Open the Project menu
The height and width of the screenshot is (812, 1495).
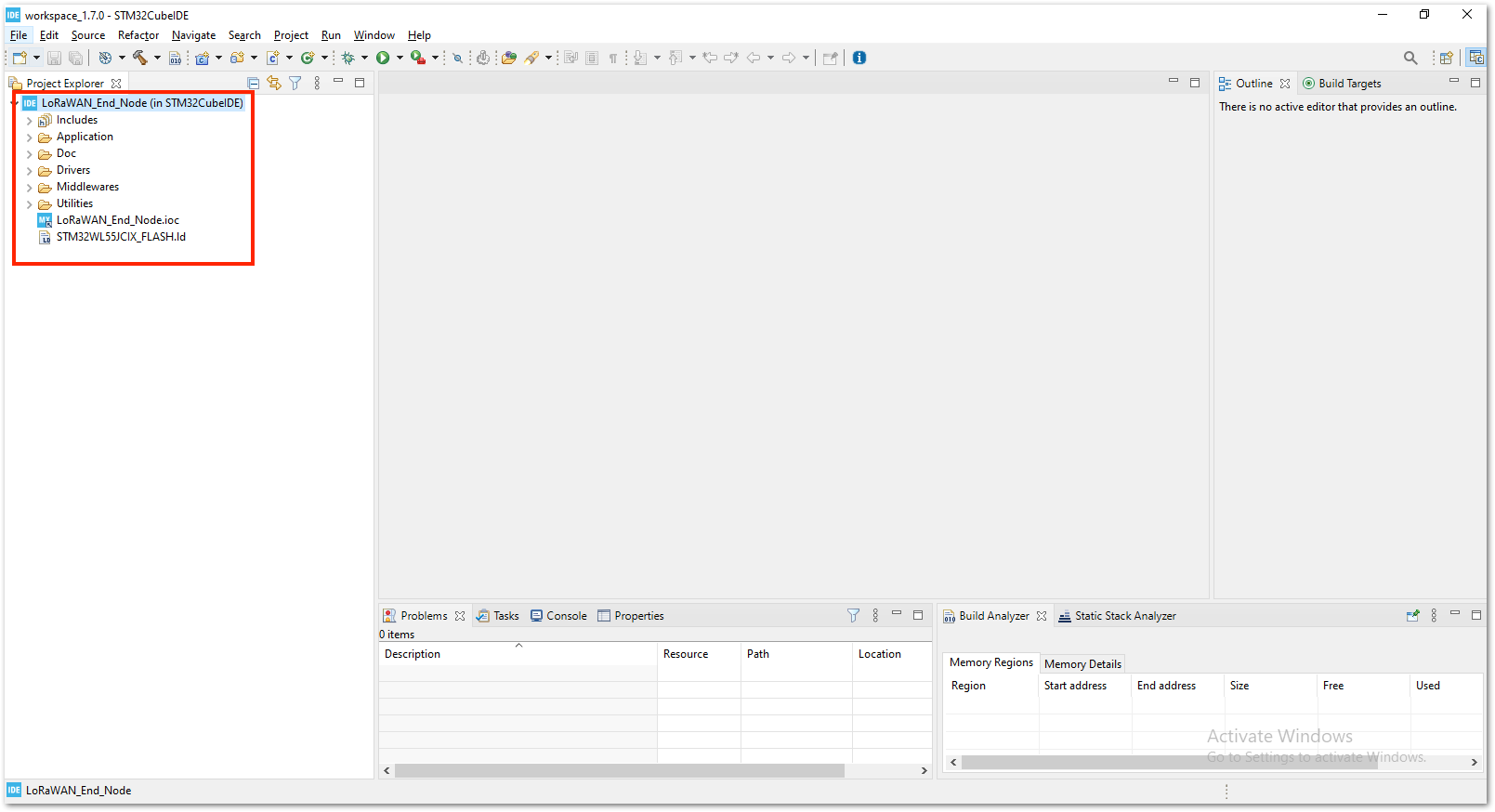pyautogui.click(x=291, y=35)
